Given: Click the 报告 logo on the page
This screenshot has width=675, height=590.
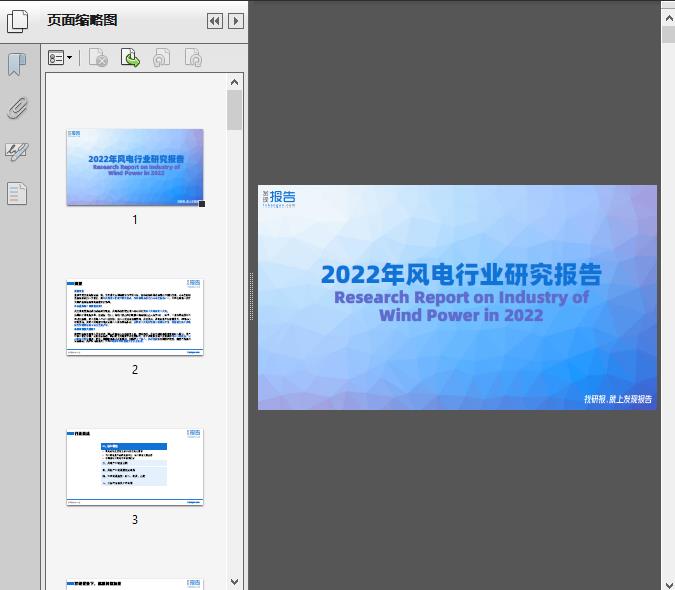Looking at the screenshot, I should pos(279,198).
